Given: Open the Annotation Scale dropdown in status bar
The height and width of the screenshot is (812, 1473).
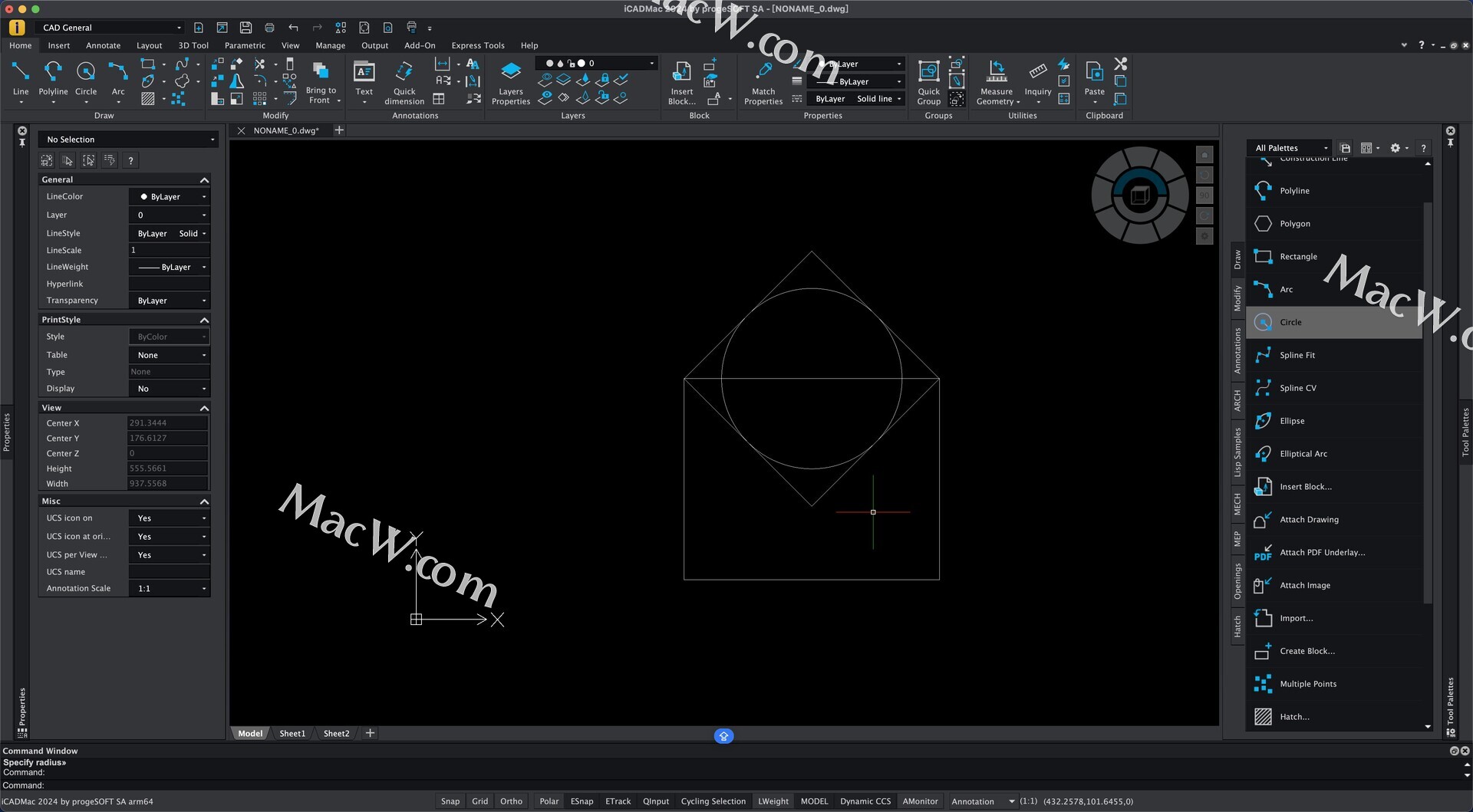Looking at the screenshot, I should [x=983, y=801].
